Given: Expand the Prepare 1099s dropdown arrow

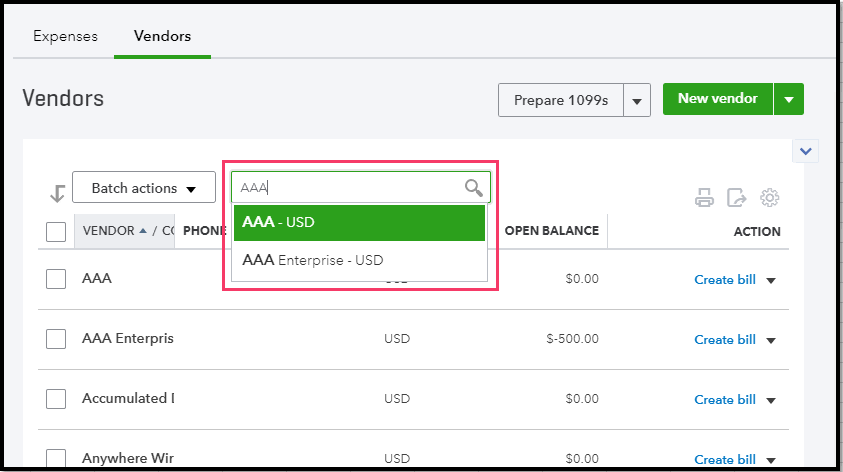Looking at the screenshot, I should click(638, 101).
